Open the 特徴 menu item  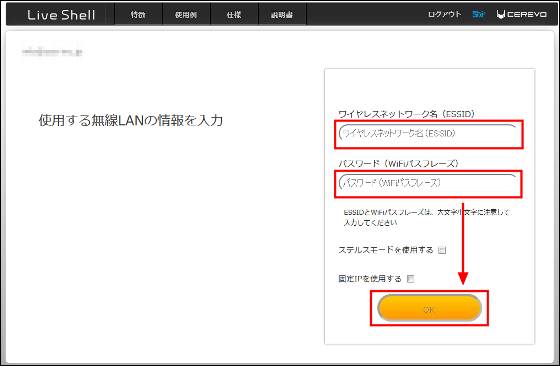(138, 15)
